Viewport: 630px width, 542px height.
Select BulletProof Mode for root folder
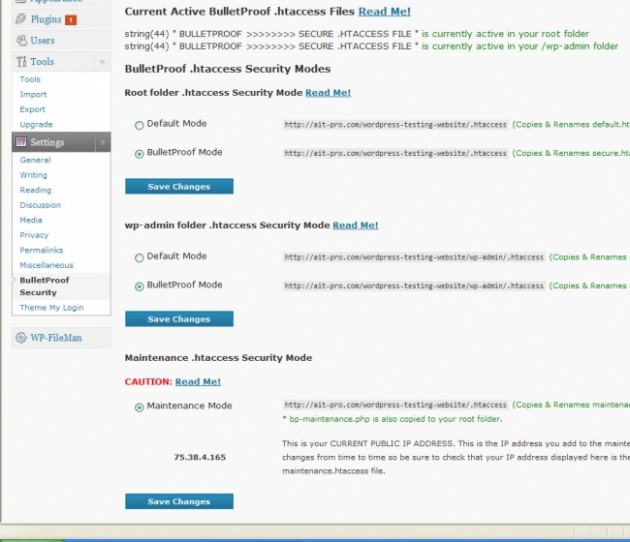point(139,154)
